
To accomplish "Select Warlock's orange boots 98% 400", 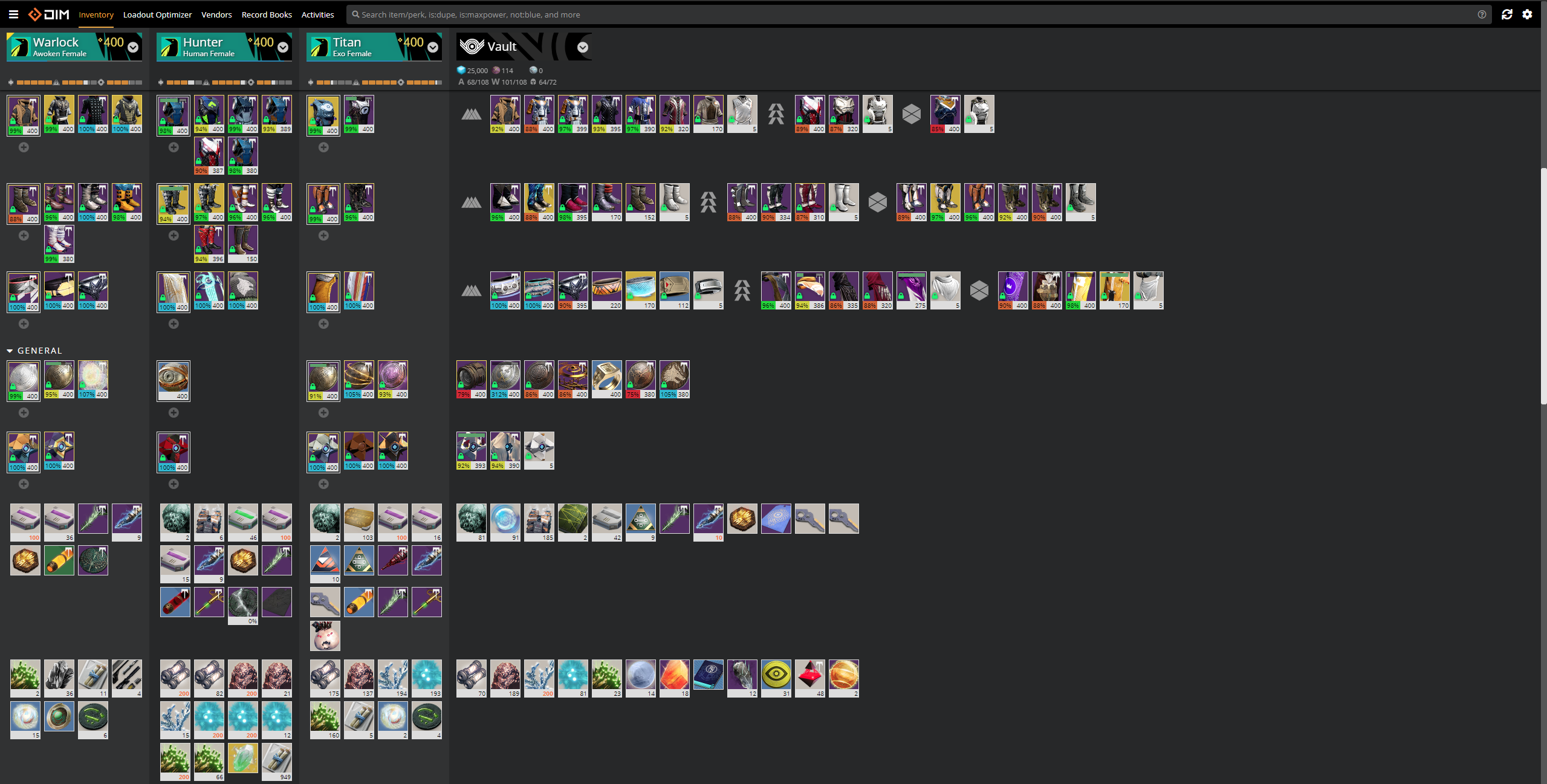I will click(127, 202).
